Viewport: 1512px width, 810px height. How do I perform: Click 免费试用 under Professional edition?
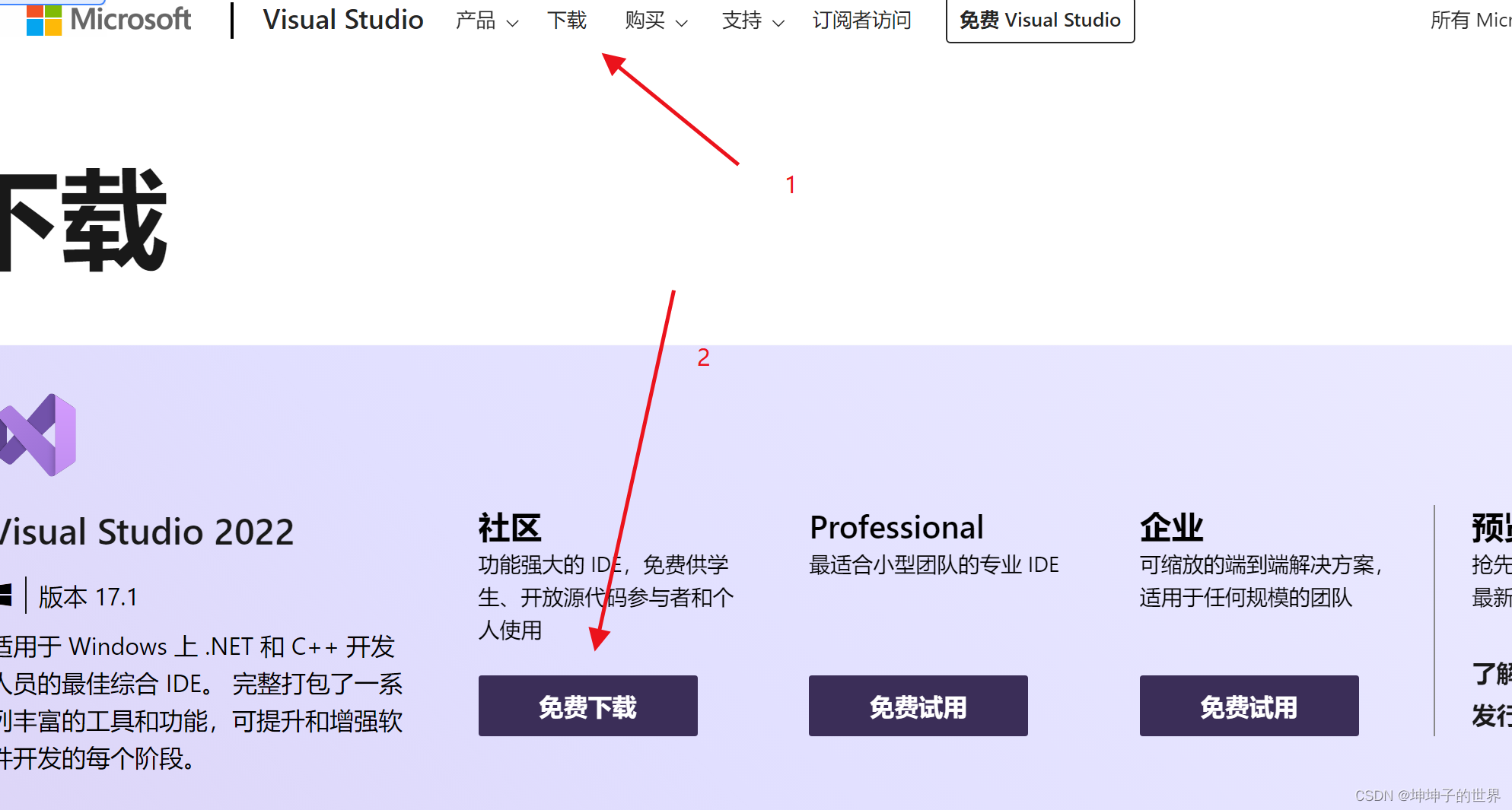pyautogui.click(x=918, y=706)
